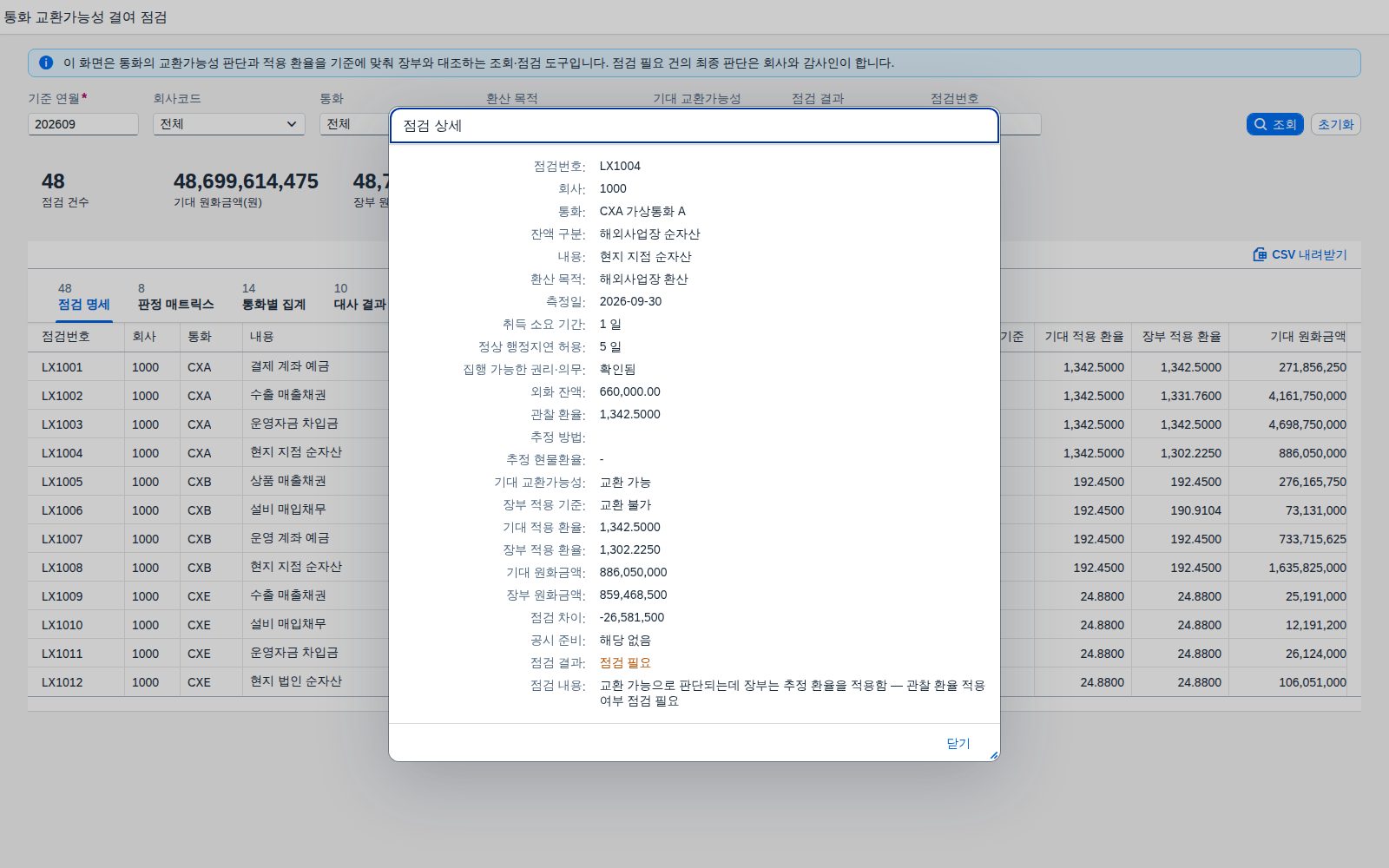Click the 조회 search button
Image resolution: width=1389 pixels, height=868 pixels.
click(1274, 124)
